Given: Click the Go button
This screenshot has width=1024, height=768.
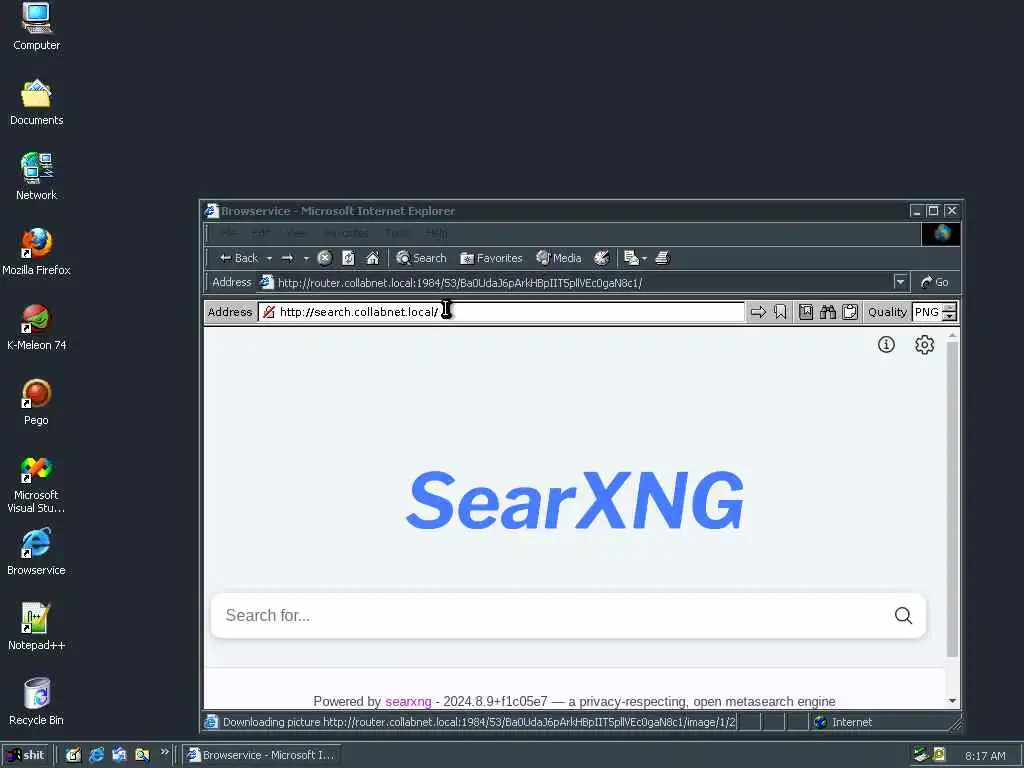Looking at the screenshot, I should coord(935,282).
